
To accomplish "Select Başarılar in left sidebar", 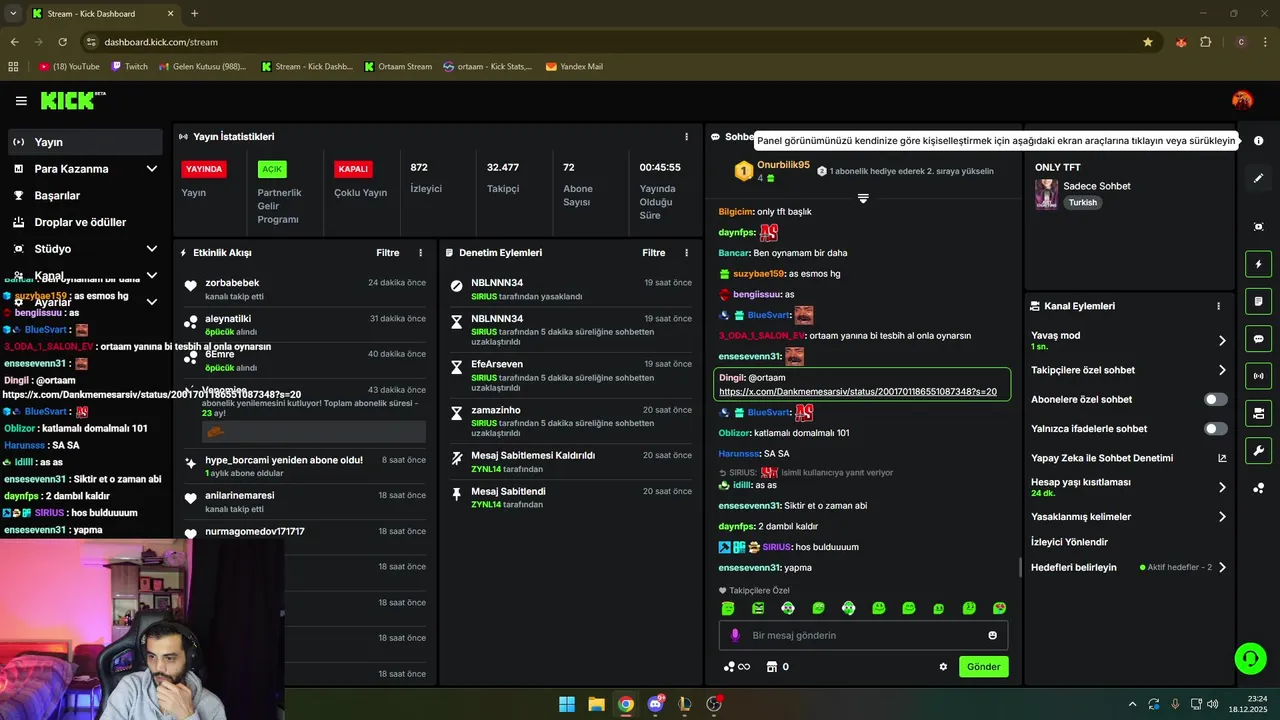I will 84,196.
